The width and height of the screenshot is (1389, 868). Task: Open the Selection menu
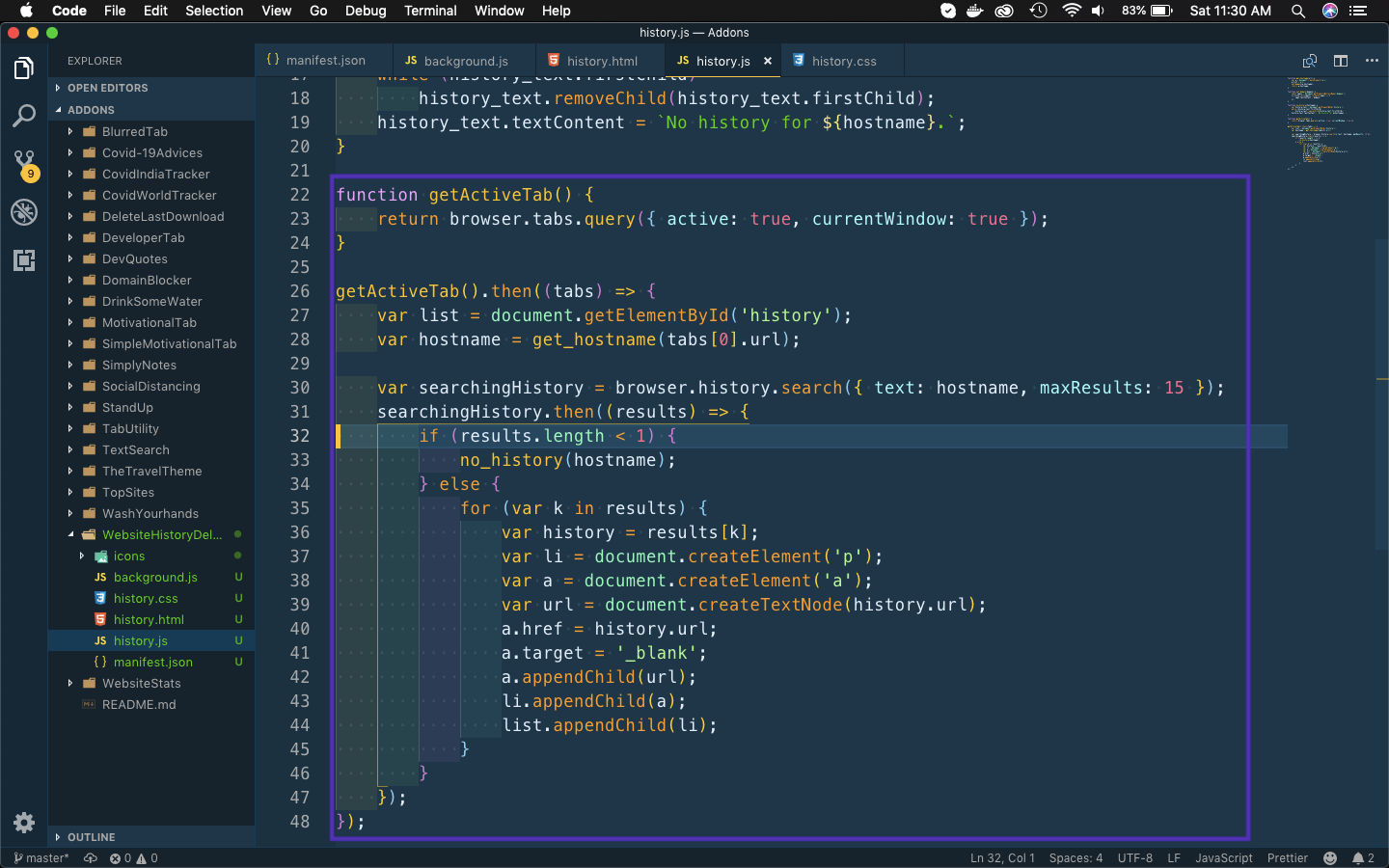[x=214, y=11]
